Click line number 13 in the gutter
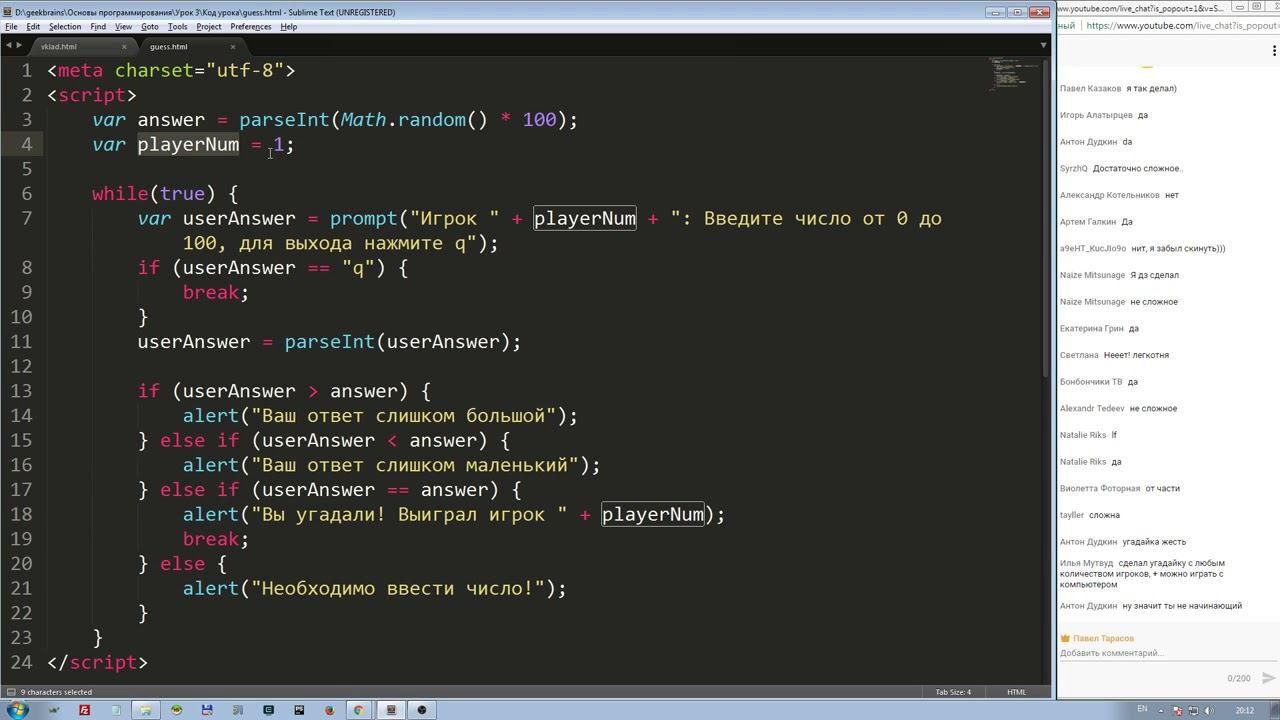 click(21, 391)
